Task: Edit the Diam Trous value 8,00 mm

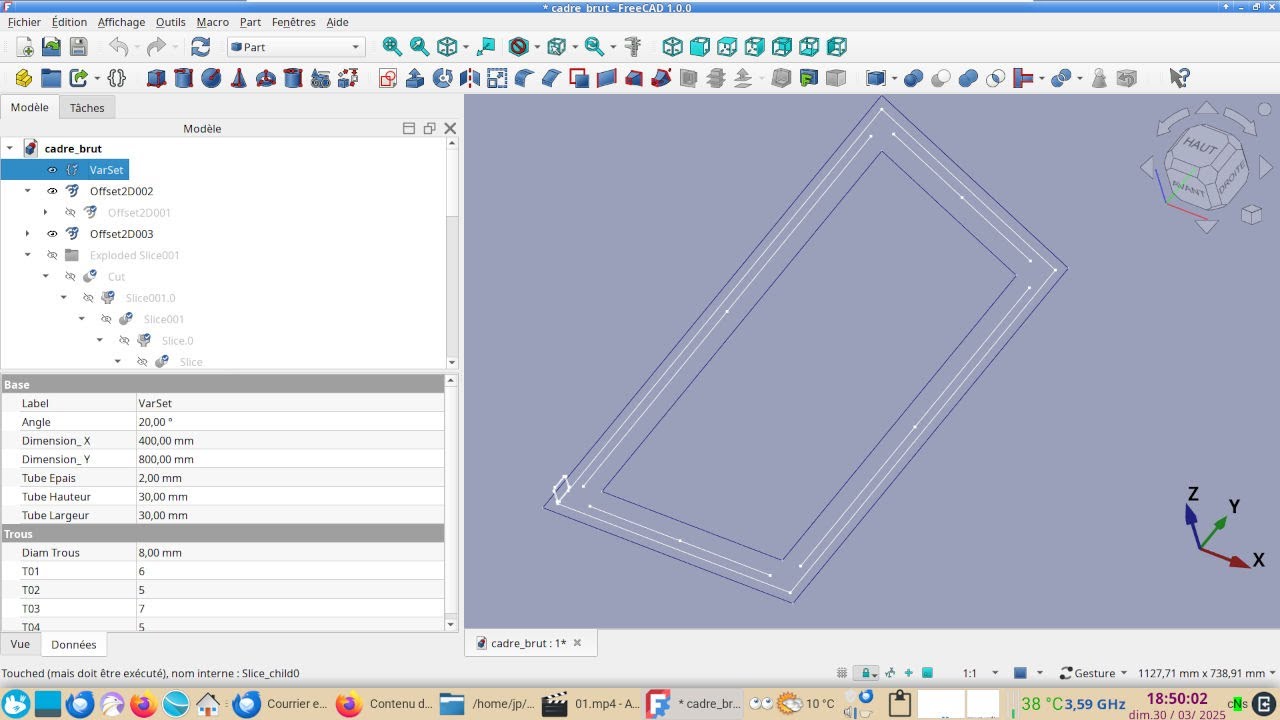Action: pos(290,552)
